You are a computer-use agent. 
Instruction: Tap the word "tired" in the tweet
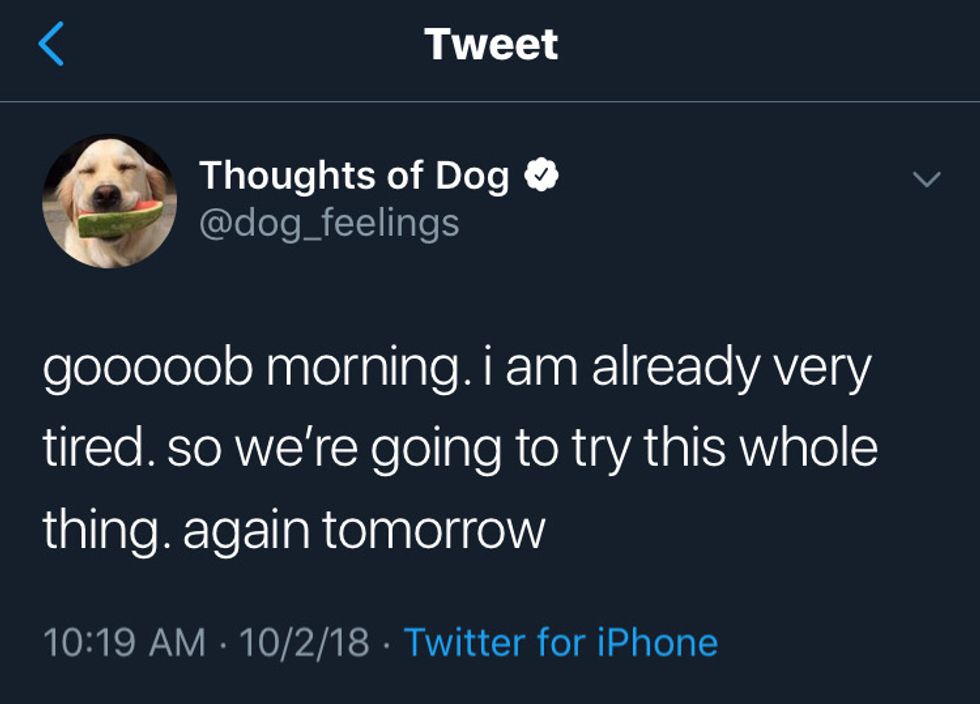(x=95, y=449)
